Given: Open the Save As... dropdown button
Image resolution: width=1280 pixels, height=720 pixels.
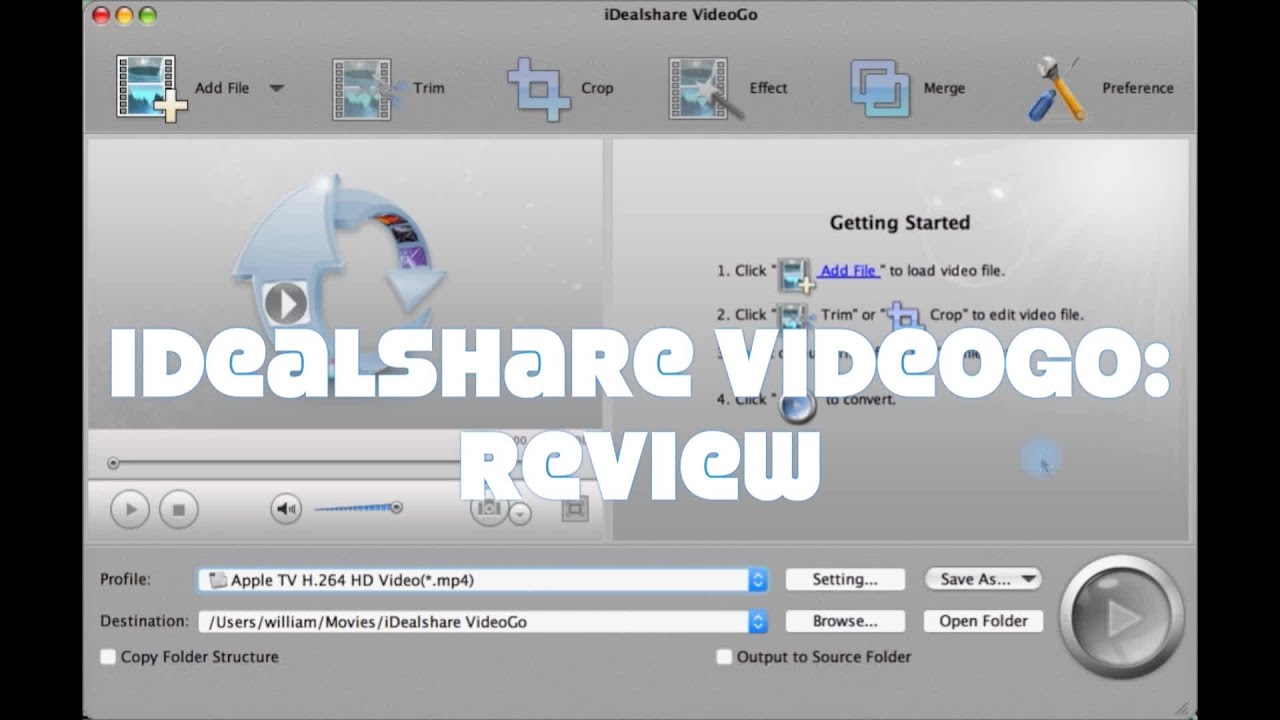Looking at the screenshot, I should pyautogui.click(x=983, y=579).
